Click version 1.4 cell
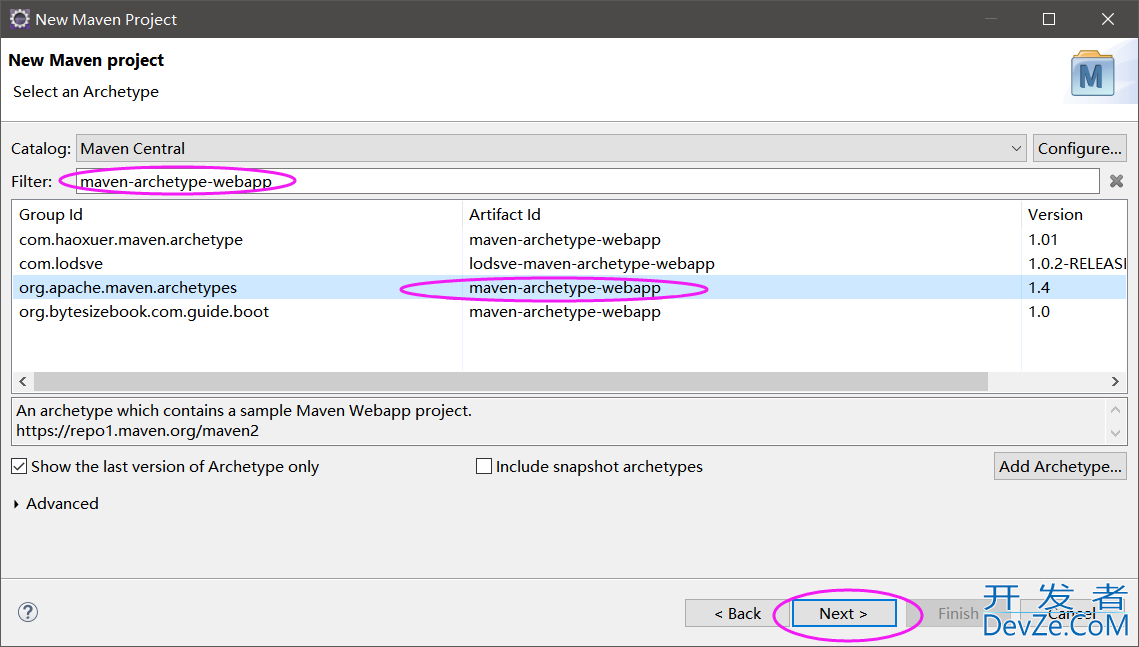 coord(1039,288)
